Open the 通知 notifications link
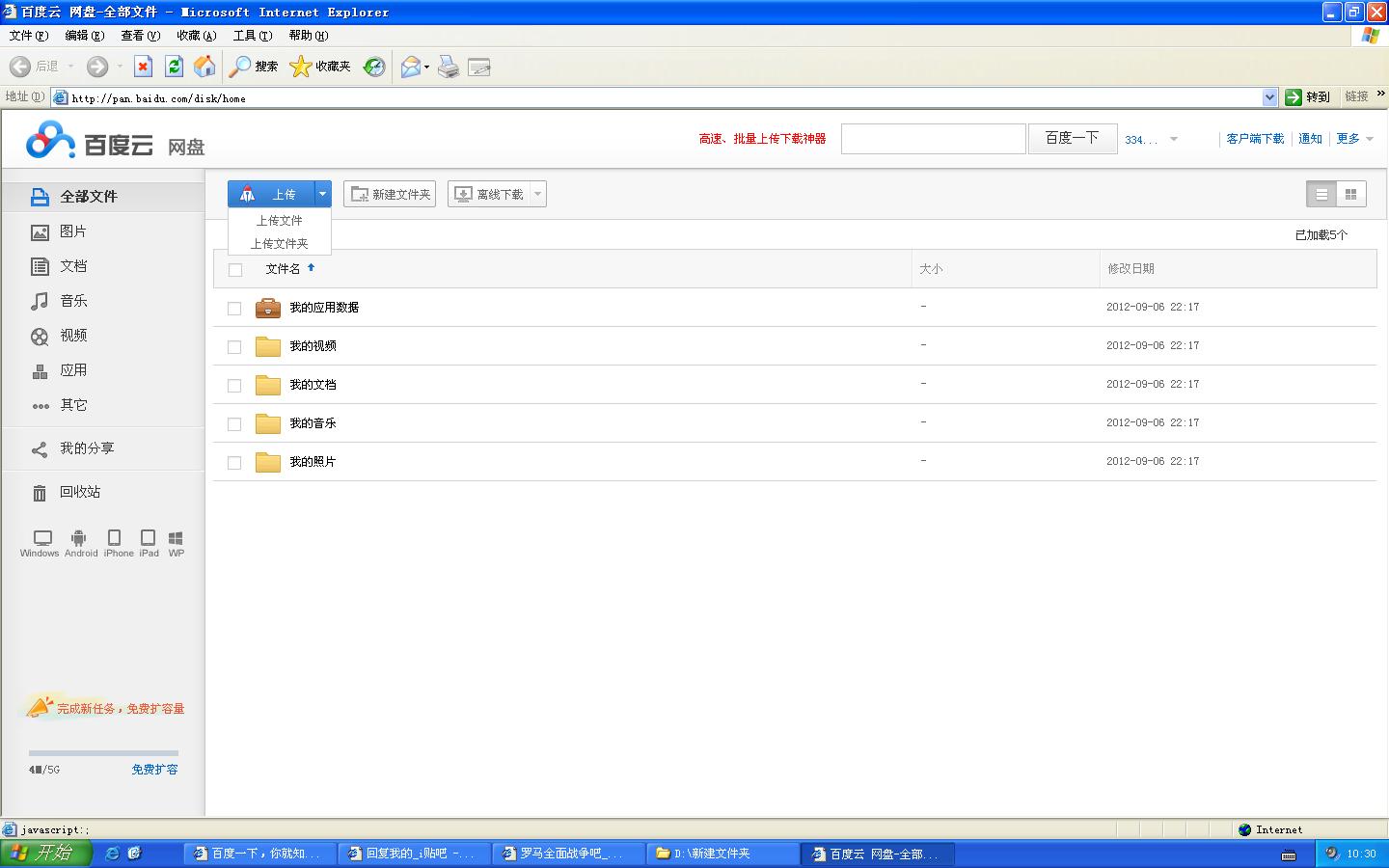Image resolution: width=1389 pixels, height=868 pixels. (1310, 139)
